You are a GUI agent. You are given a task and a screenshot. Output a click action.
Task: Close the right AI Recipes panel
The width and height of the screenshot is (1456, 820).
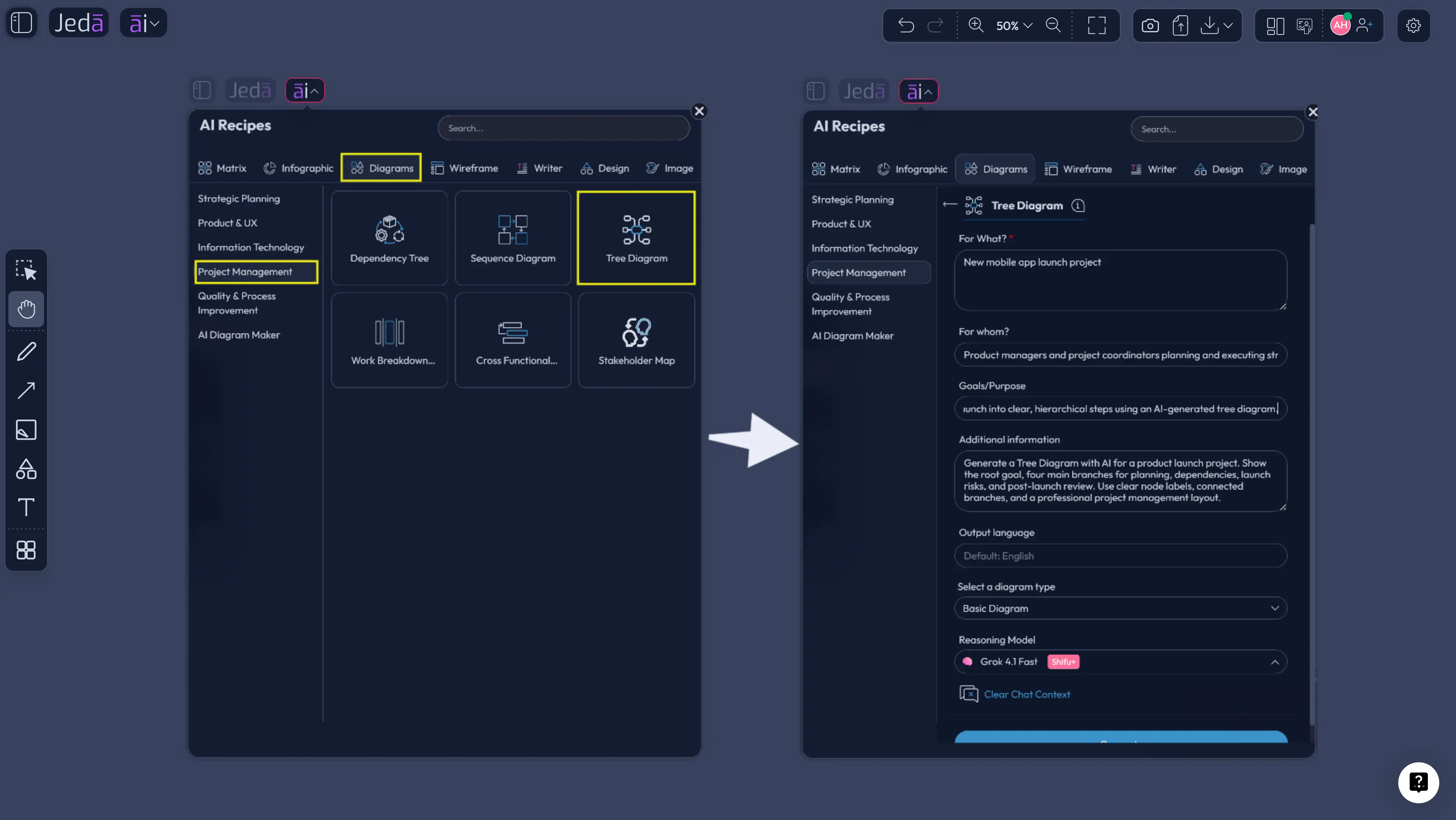[x=1313, y=112]
